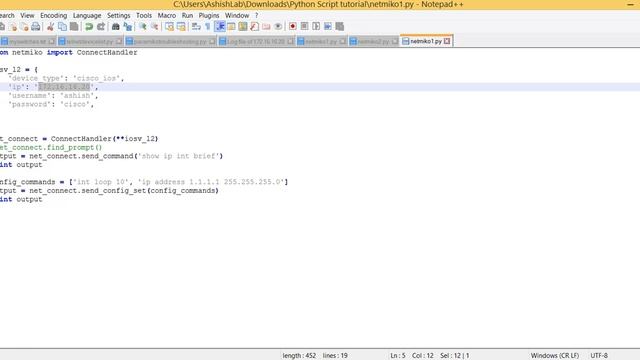Toggle the highlighted Indent Guide button
Screen dimensions: 640x360
click(220, 27)
